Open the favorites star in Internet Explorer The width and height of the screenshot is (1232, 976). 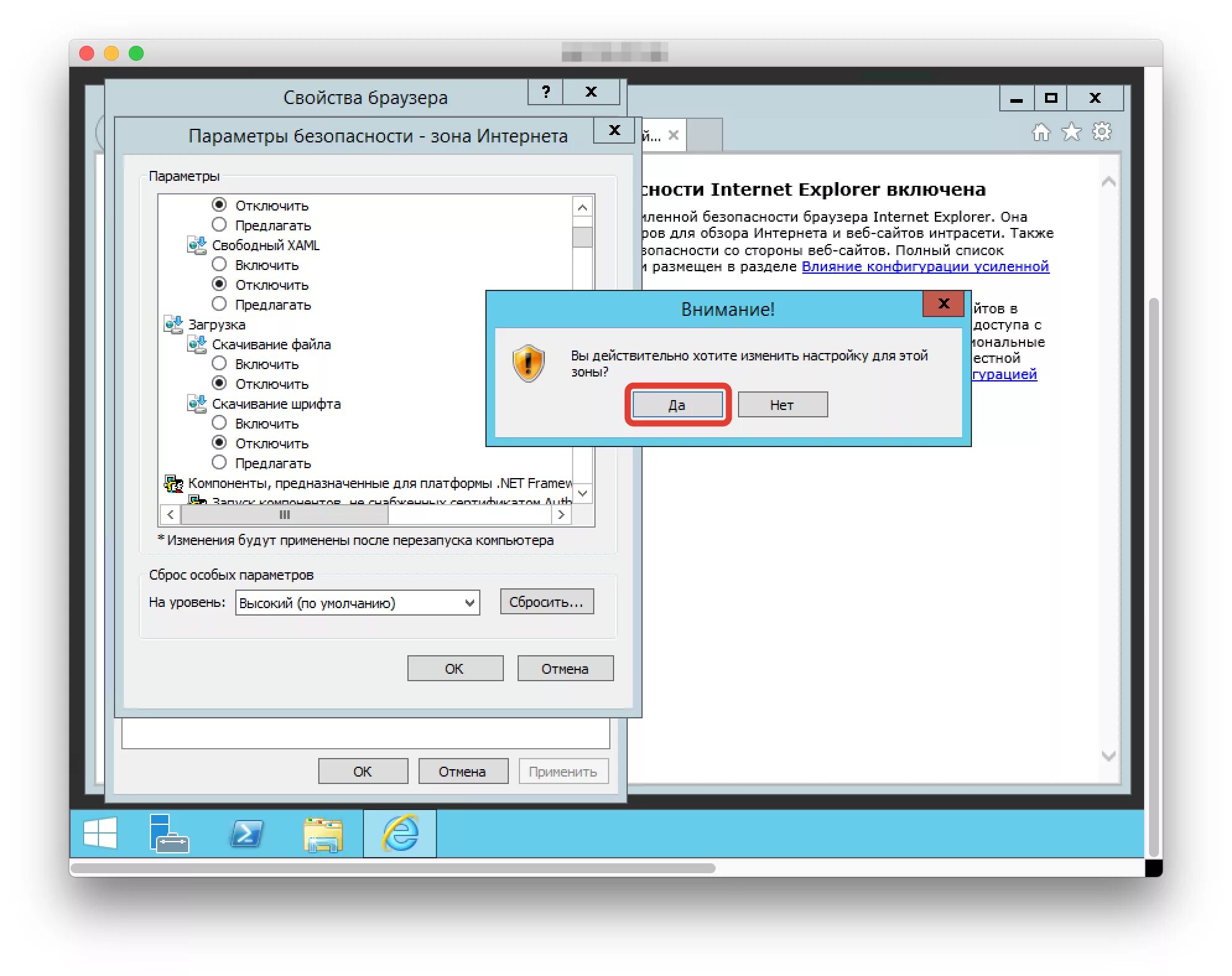point(1071,132)
